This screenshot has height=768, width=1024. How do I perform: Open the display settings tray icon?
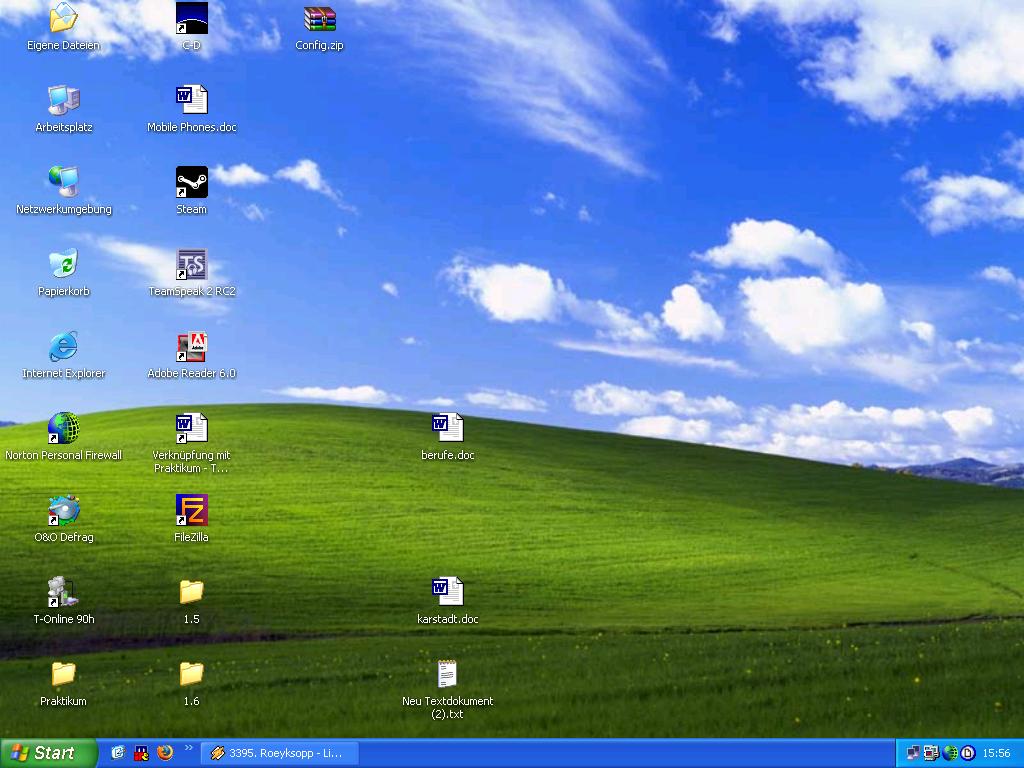931,753
